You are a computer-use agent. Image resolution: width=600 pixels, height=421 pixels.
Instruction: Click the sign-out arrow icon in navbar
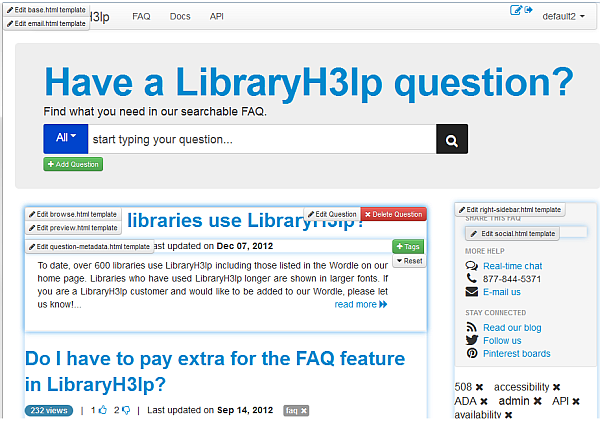click(528, 10)
